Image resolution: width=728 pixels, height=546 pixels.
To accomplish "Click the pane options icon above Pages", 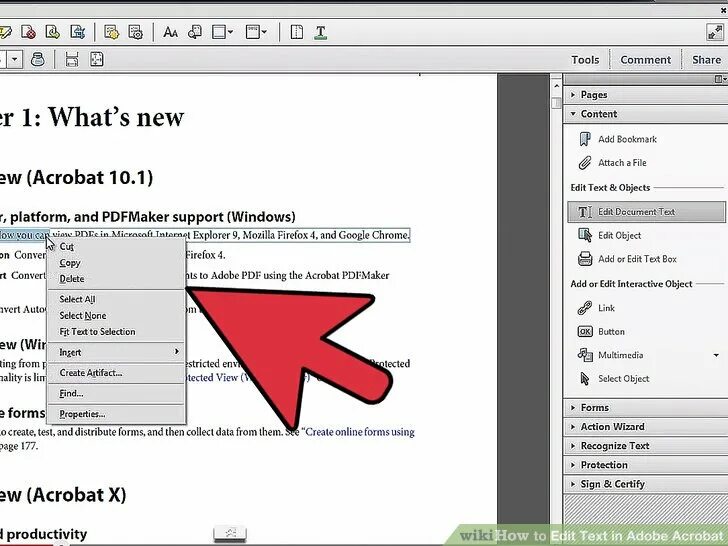I will [x=721, y=79].
